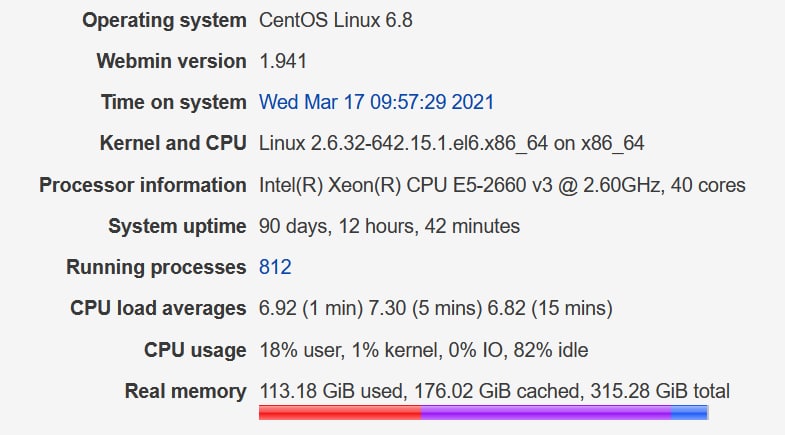Click the blue free-memory bar segment
This screenshot has height=435, width=785.
(689, 412)
